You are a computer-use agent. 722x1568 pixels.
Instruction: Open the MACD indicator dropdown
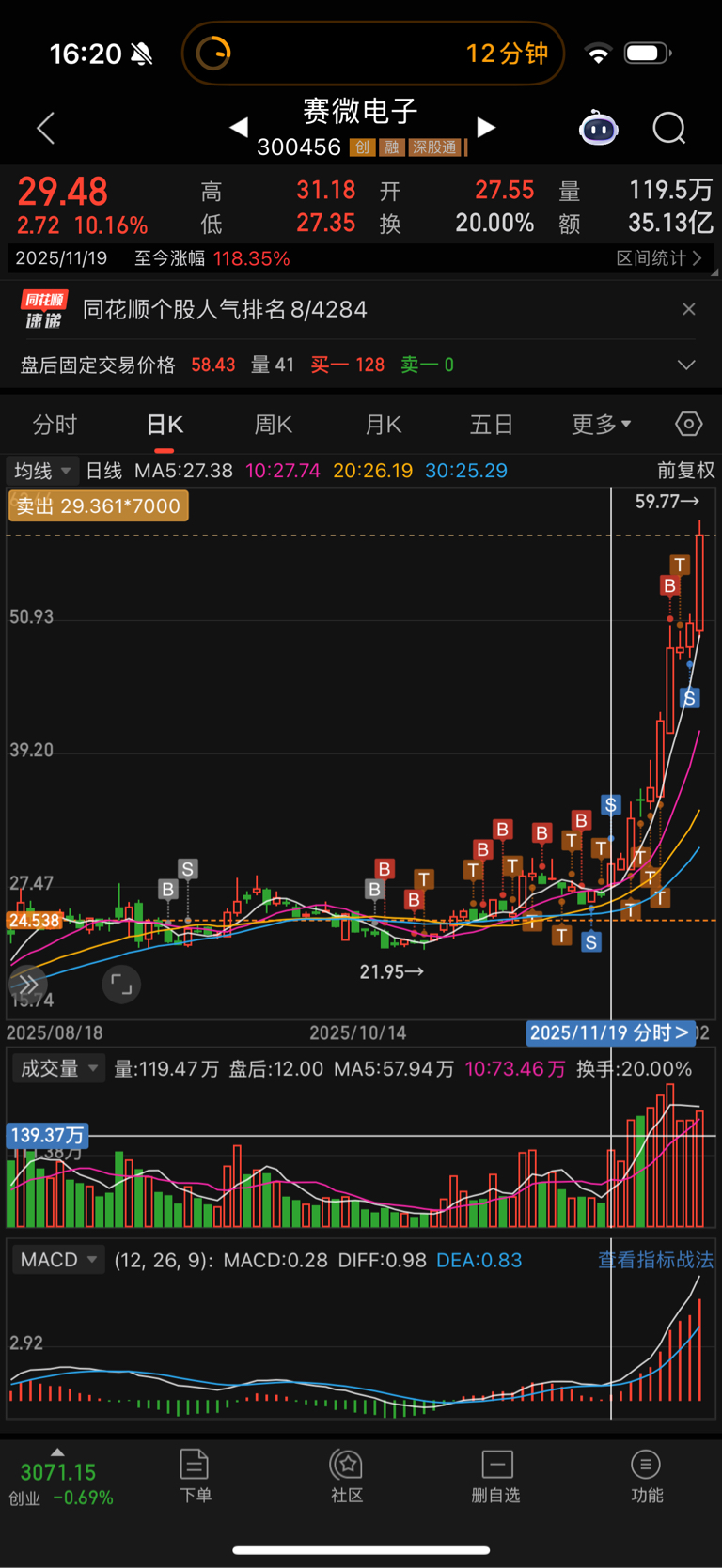58,1260
